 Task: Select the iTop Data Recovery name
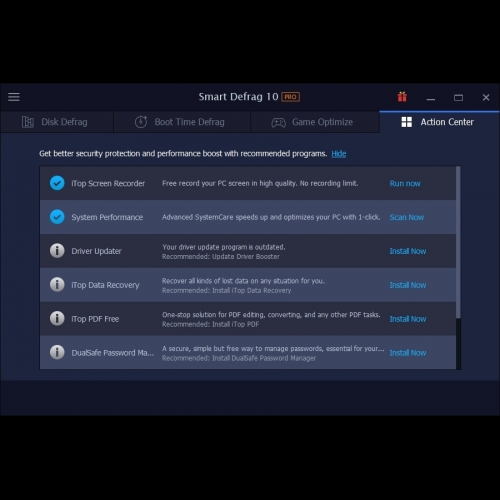105,285
